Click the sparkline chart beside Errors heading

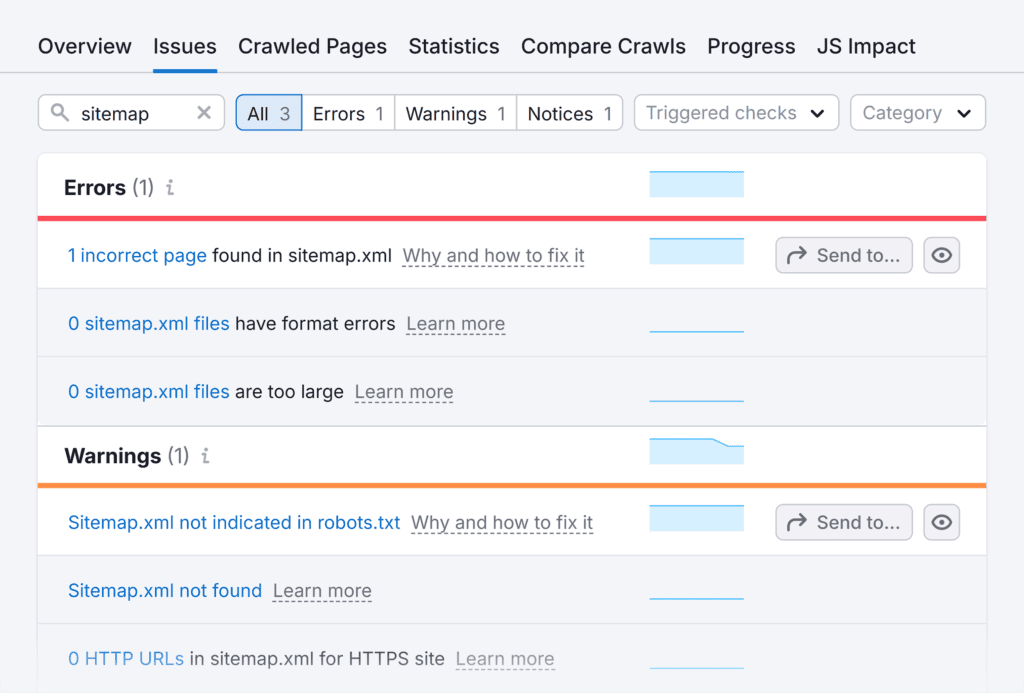click(696, 184)
